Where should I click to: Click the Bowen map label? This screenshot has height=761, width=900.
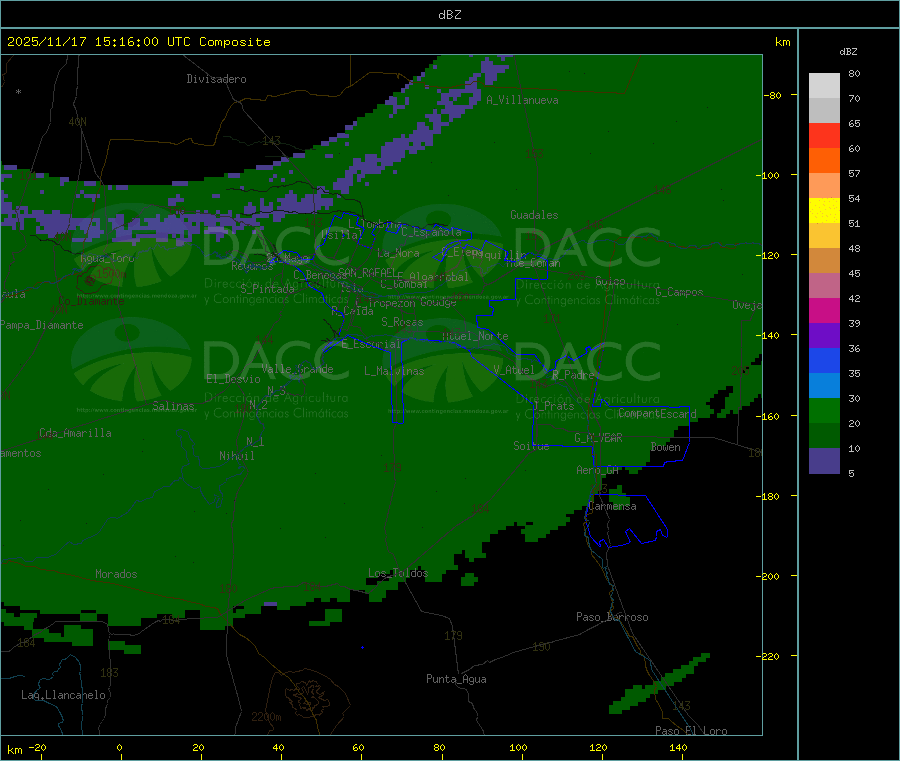coord(666,447)
